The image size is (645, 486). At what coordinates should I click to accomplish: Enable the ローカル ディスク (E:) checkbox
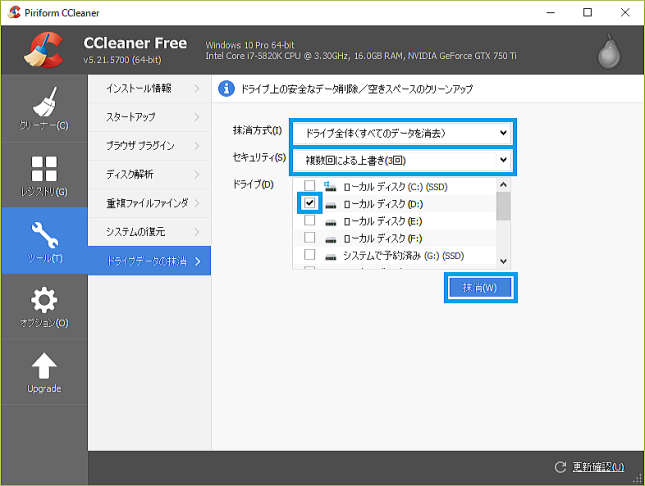(310, 220)
